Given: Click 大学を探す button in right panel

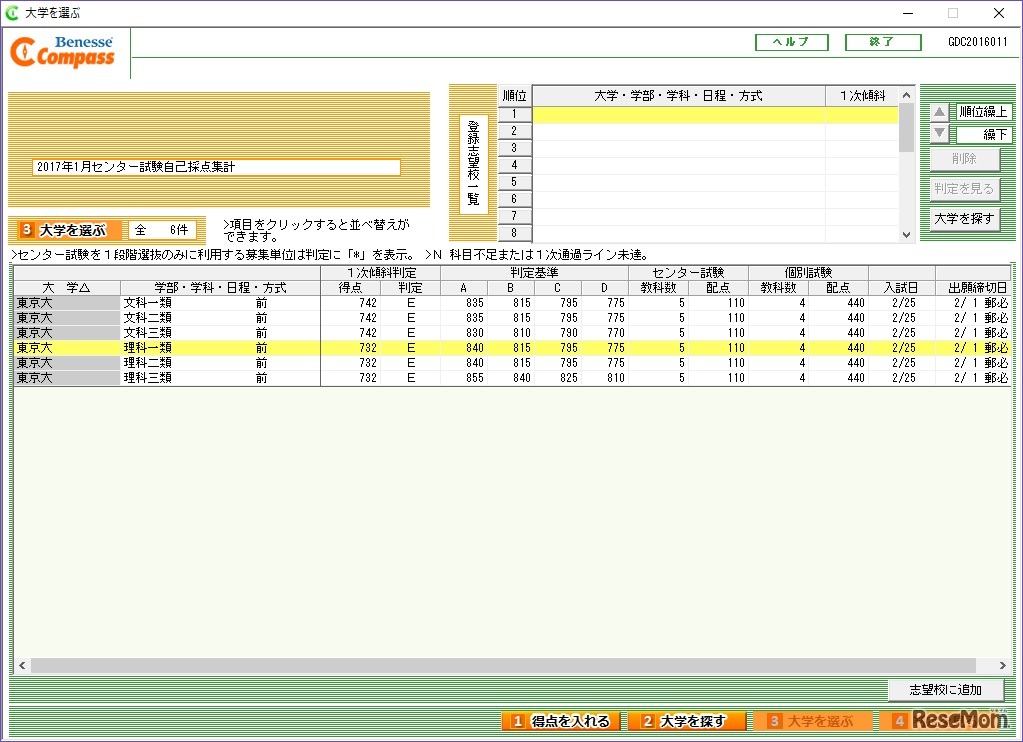Looking at the screenshot, I should [x=964, y=219].
